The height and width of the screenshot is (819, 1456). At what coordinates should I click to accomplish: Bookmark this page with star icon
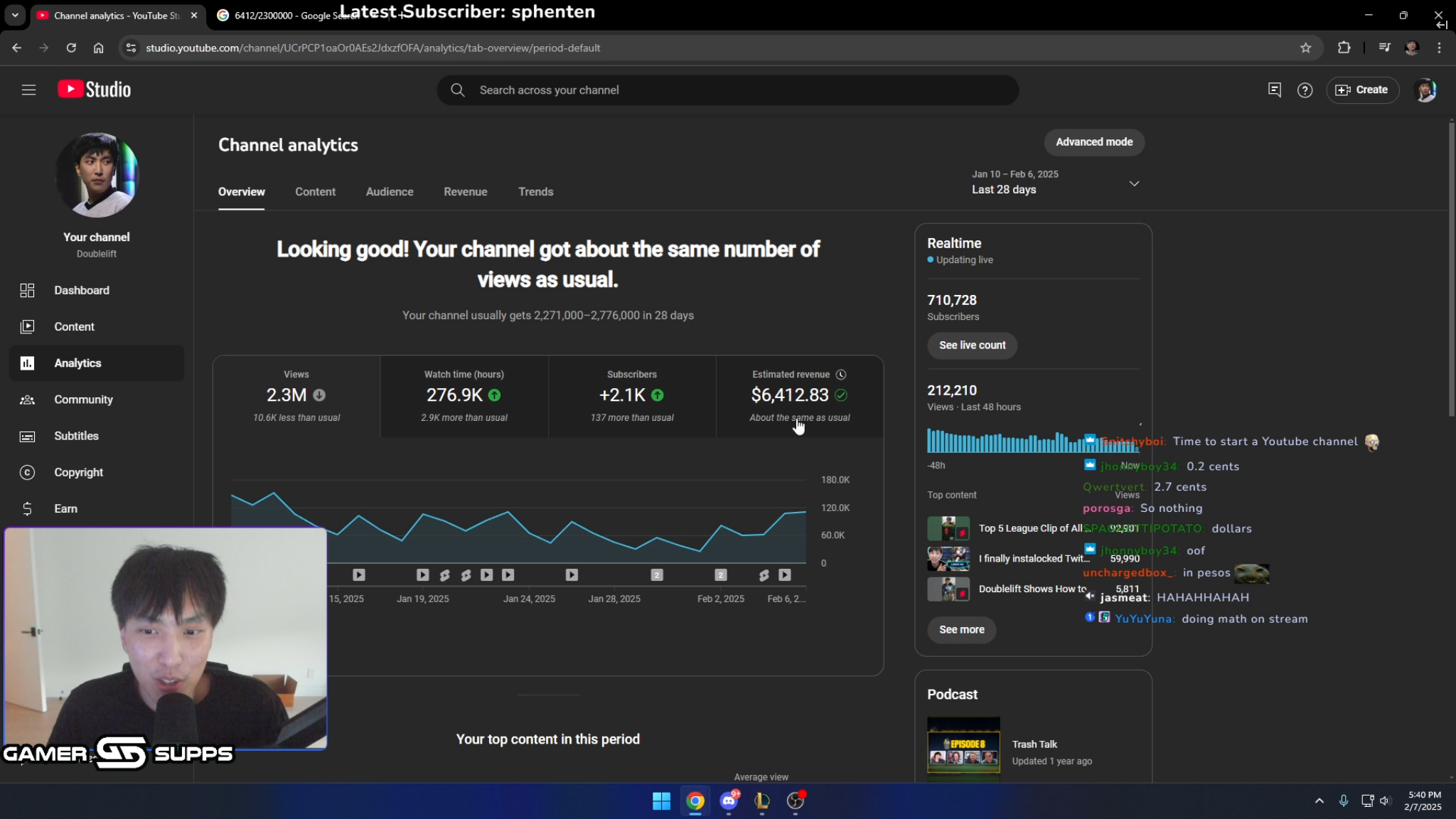[1305, 48]
